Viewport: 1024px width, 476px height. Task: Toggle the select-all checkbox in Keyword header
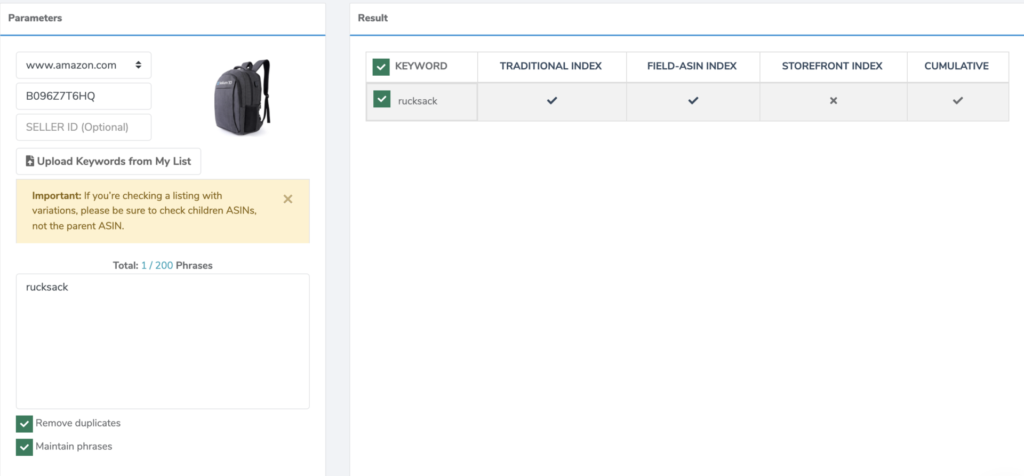click(381, 67)
